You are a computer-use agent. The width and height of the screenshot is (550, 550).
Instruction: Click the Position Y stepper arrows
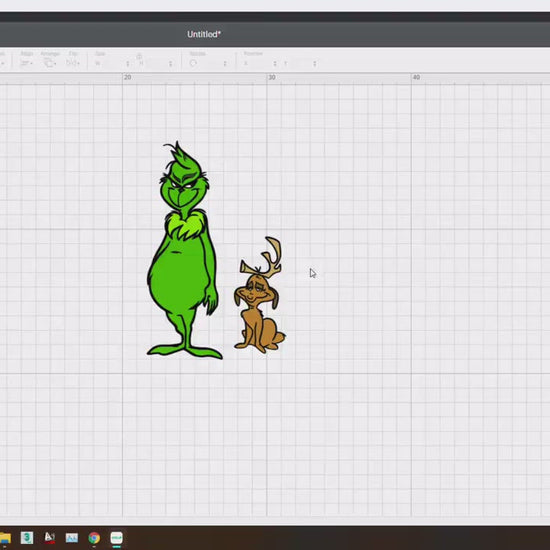[x=315, y=63]
